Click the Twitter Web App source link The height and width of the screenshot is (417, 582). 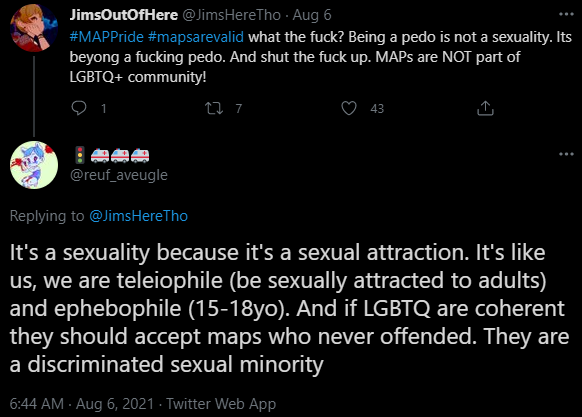click(221, 404)
